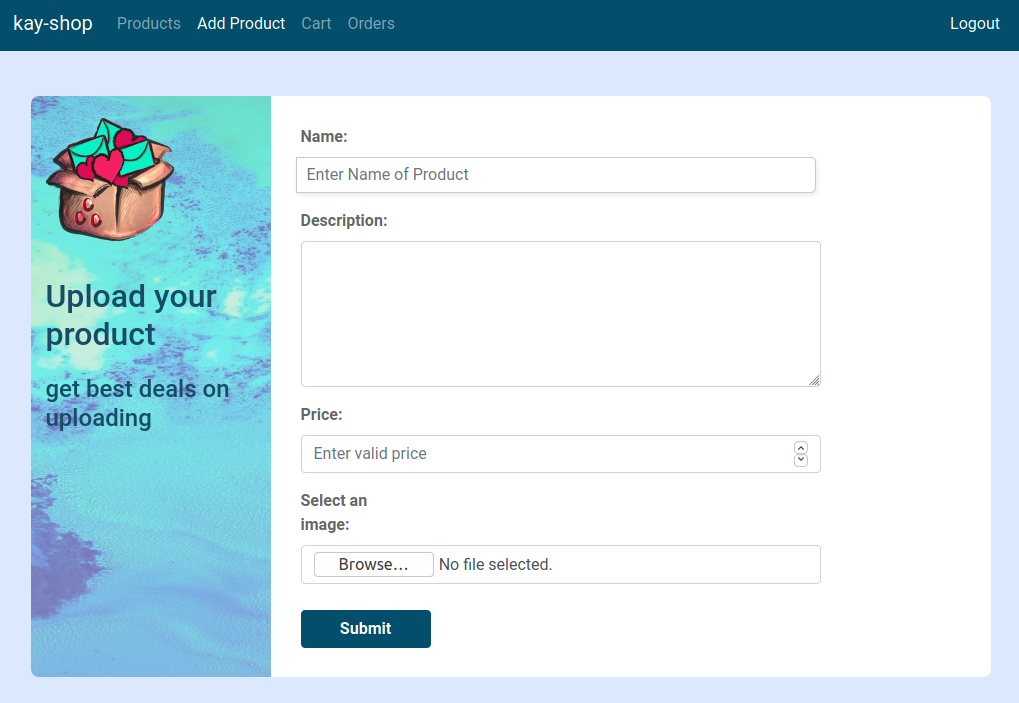1019x703 pixels.
Task: Select the Add Product nav item
Action: tap(241, 23)
